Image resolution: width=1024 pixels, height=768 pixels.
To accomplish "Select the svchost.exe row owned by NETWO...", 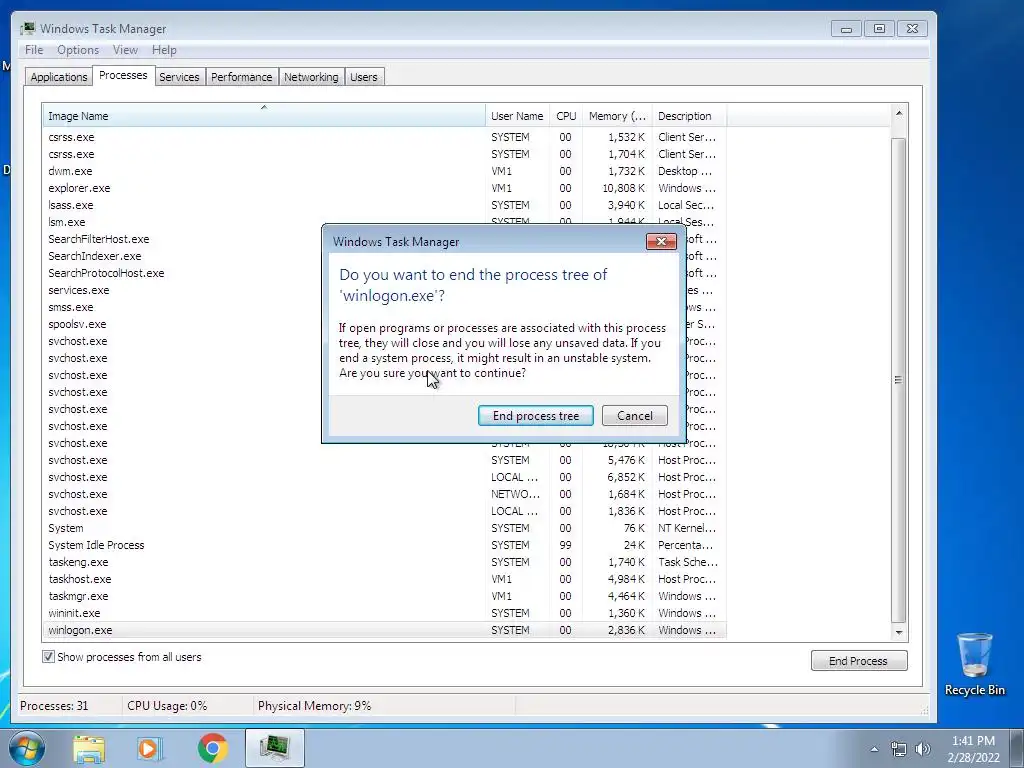I will [384, 494].
